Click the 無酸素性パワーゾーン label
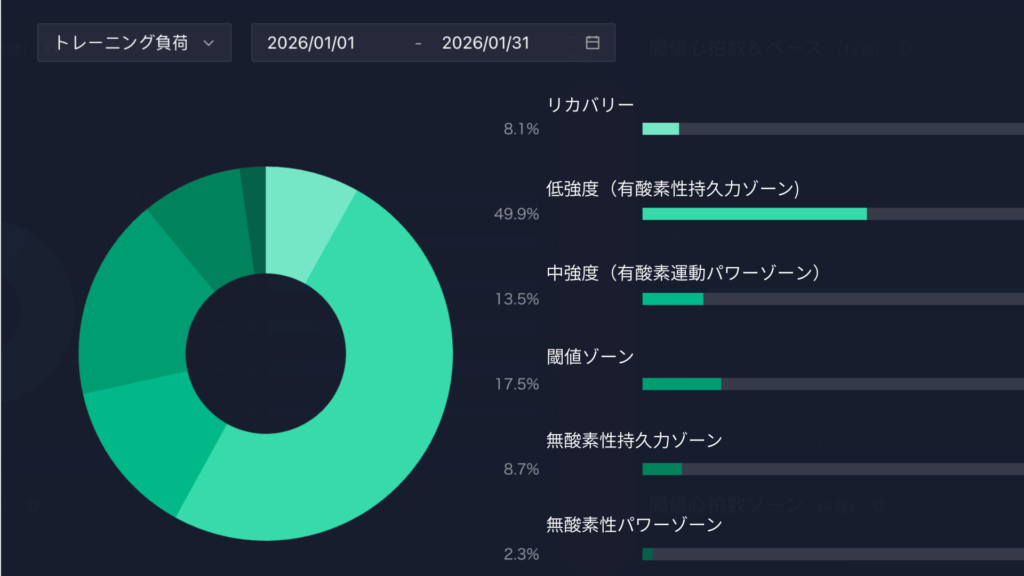 634,524
